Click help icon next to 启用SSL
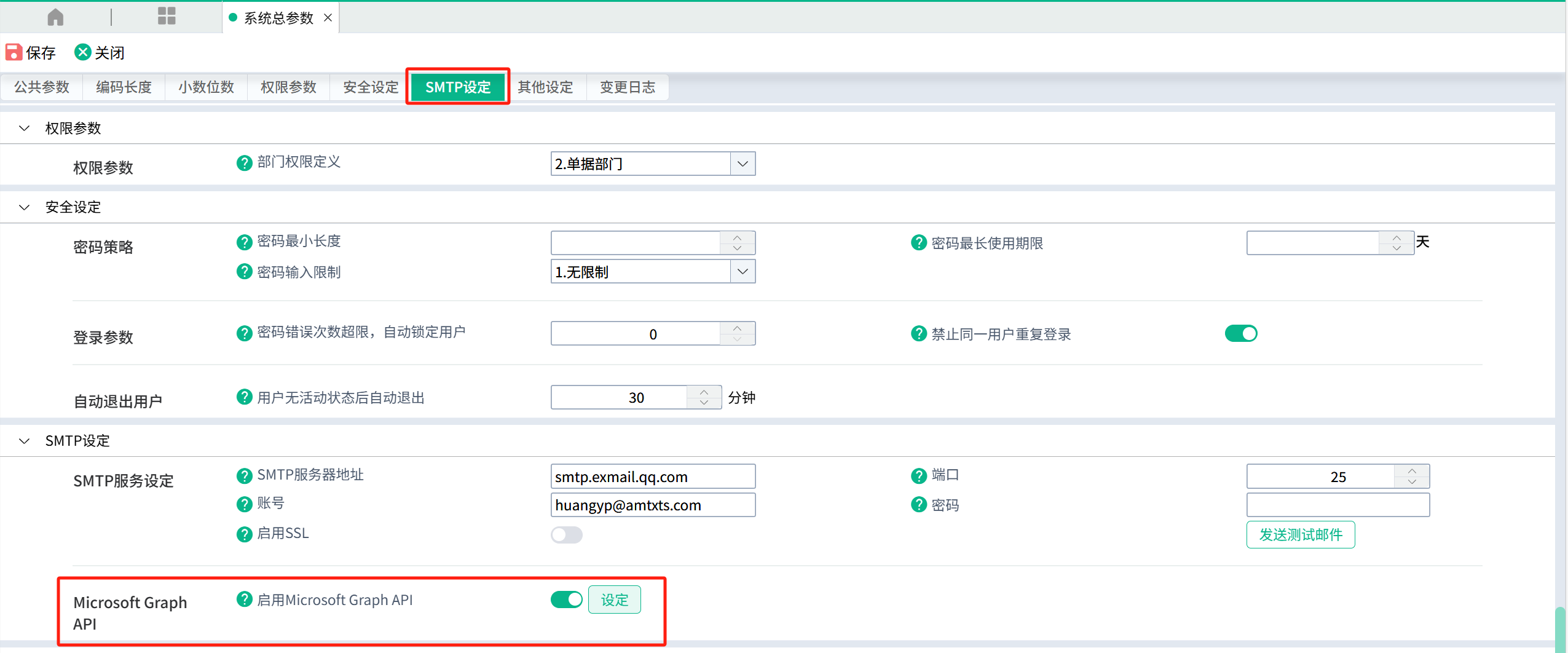 pos(244,534)
